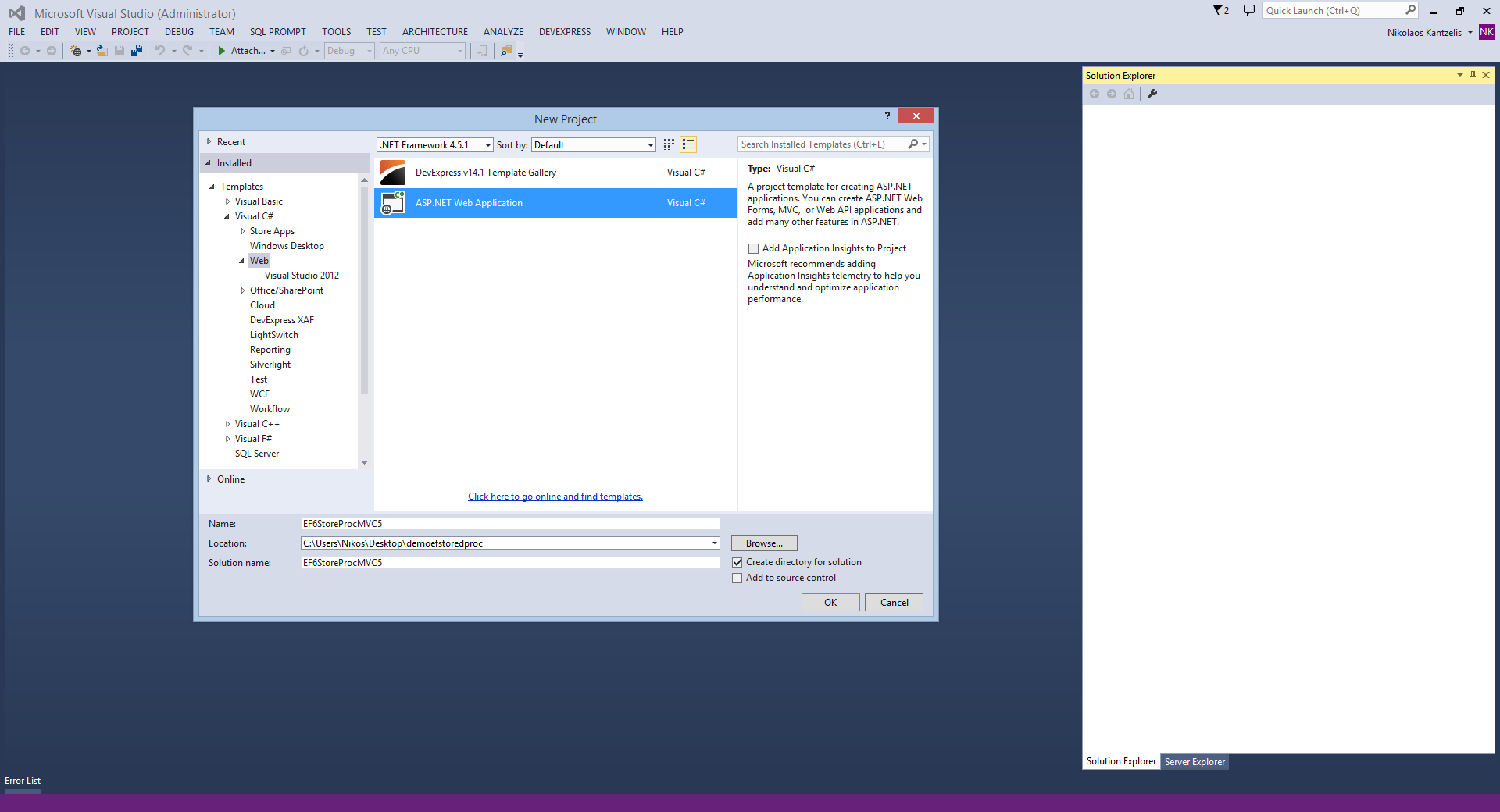Click the OK button
The image size is (1500, 812).
(830, 603)
